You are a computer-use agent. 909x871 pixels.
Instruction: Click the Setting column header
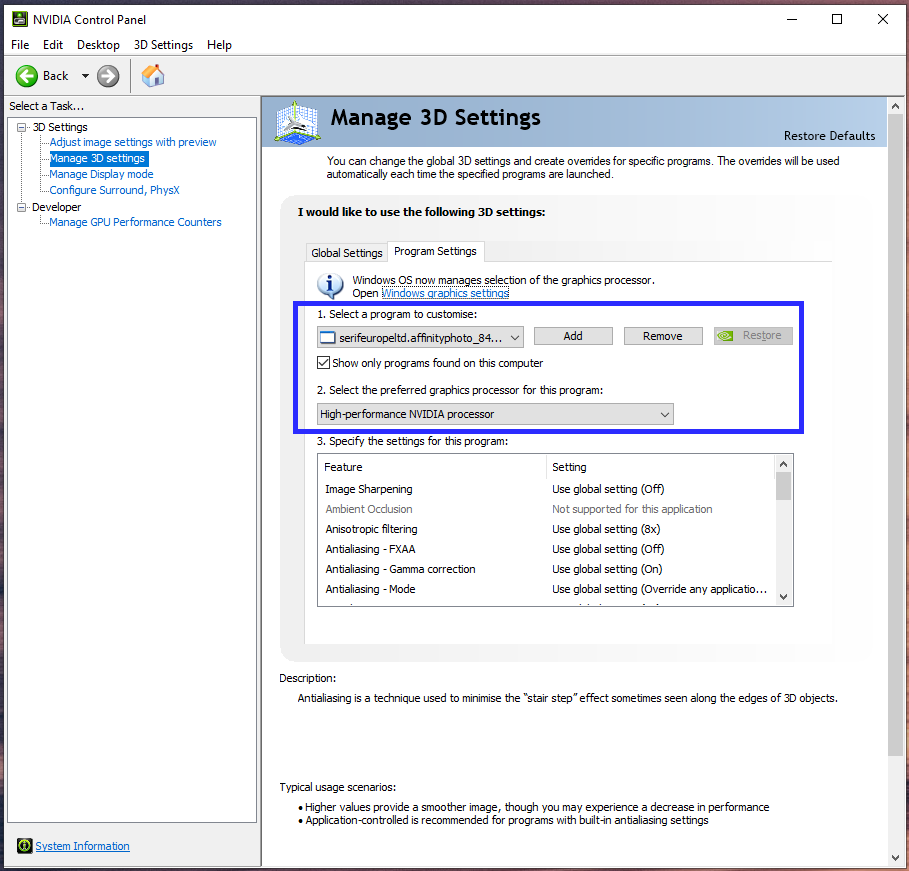tap(661, 467)
